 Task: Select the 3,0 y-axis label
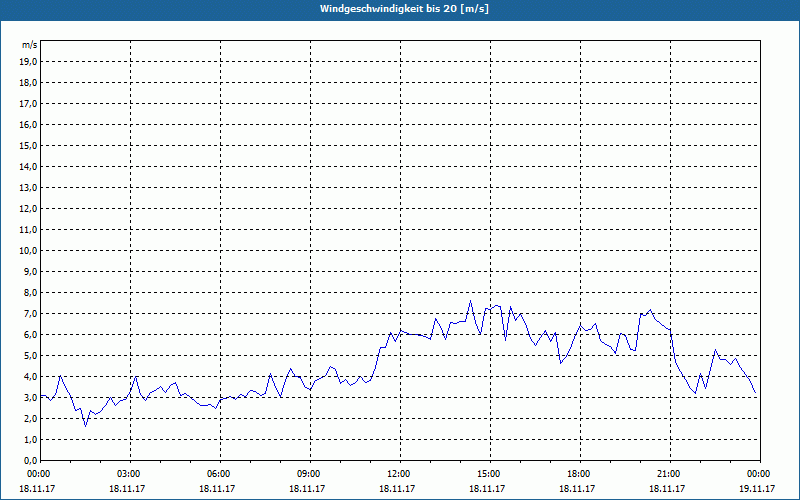click(31, 397)
